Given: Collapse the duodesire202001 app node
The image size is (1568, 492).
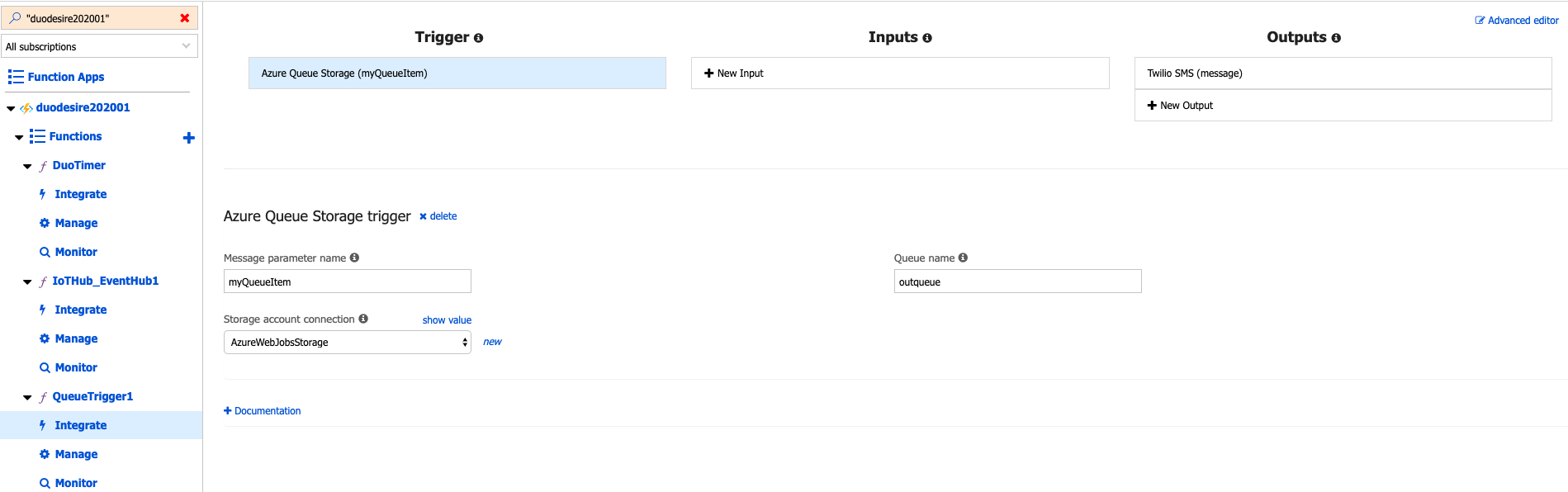Looking at the screenshot, I should 11,108.
